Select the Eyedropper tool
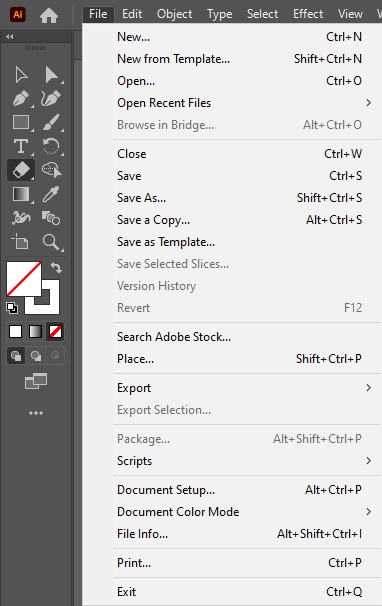This screenshot has height=606, width=382. point(51,194)
